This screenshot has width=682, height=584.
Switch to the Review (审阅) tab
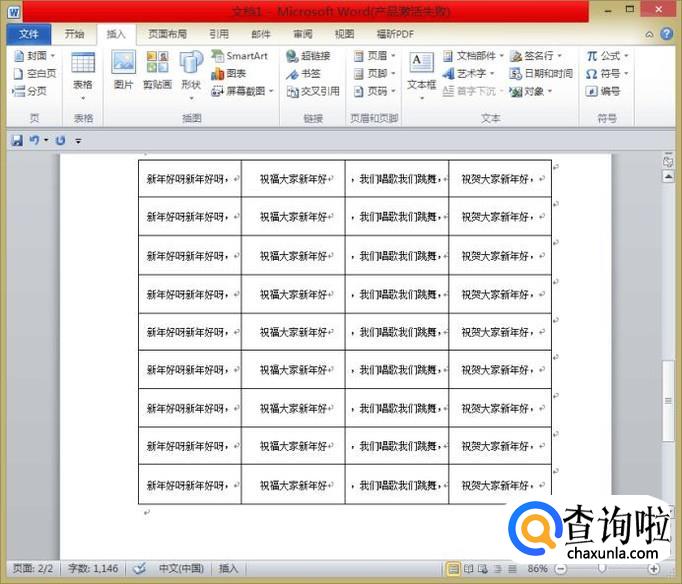303,34
